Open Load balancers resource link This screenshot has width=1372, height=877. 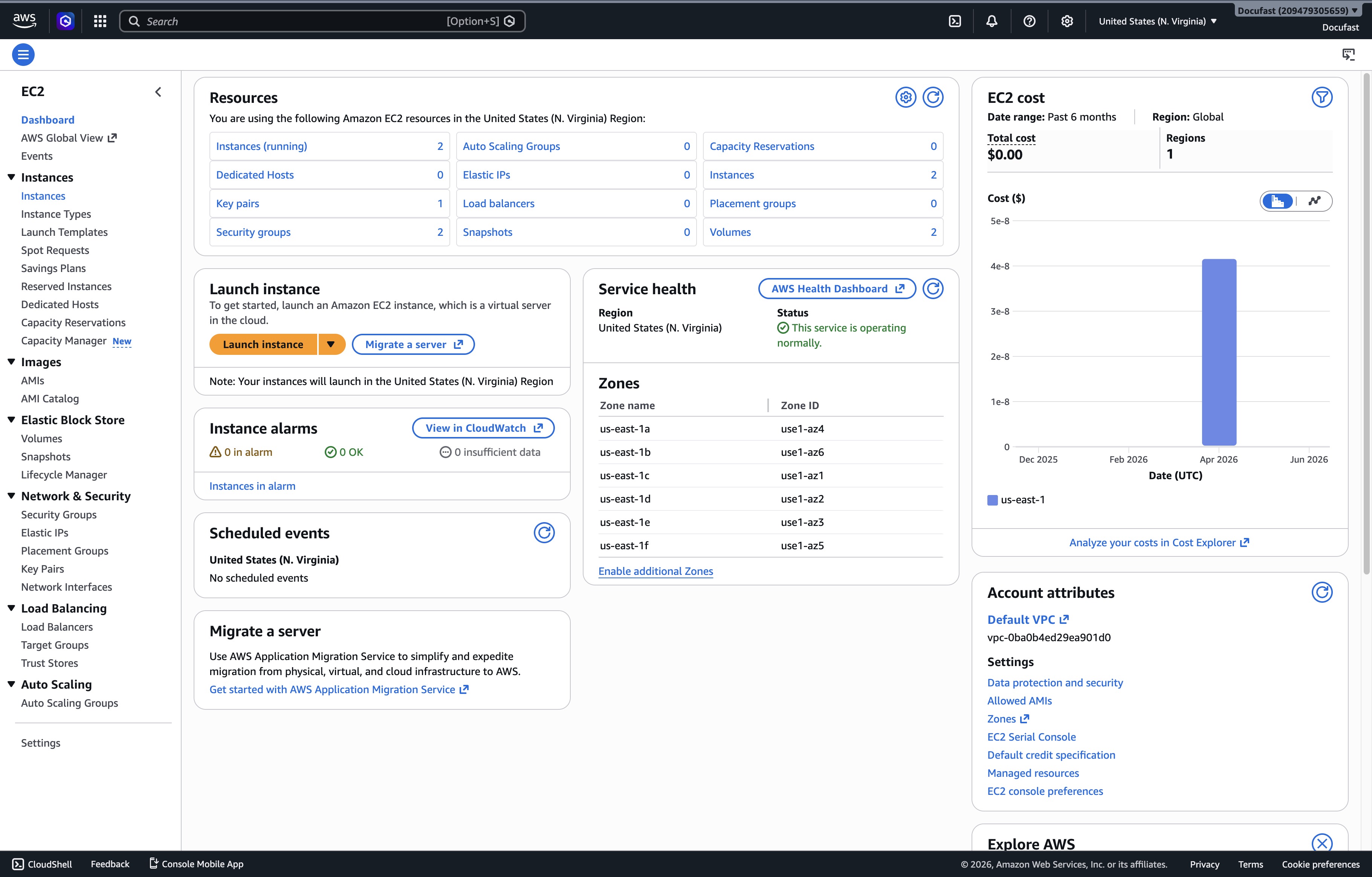(498, 203)
